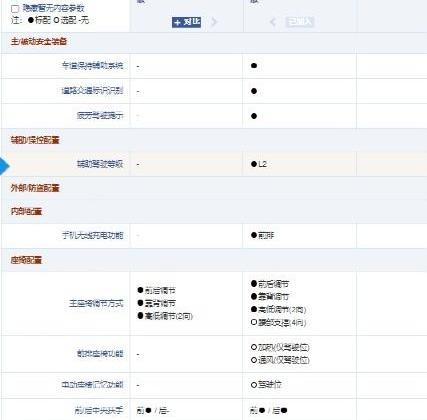Click the greyed 已加入 button

click(x=300, y=22)
